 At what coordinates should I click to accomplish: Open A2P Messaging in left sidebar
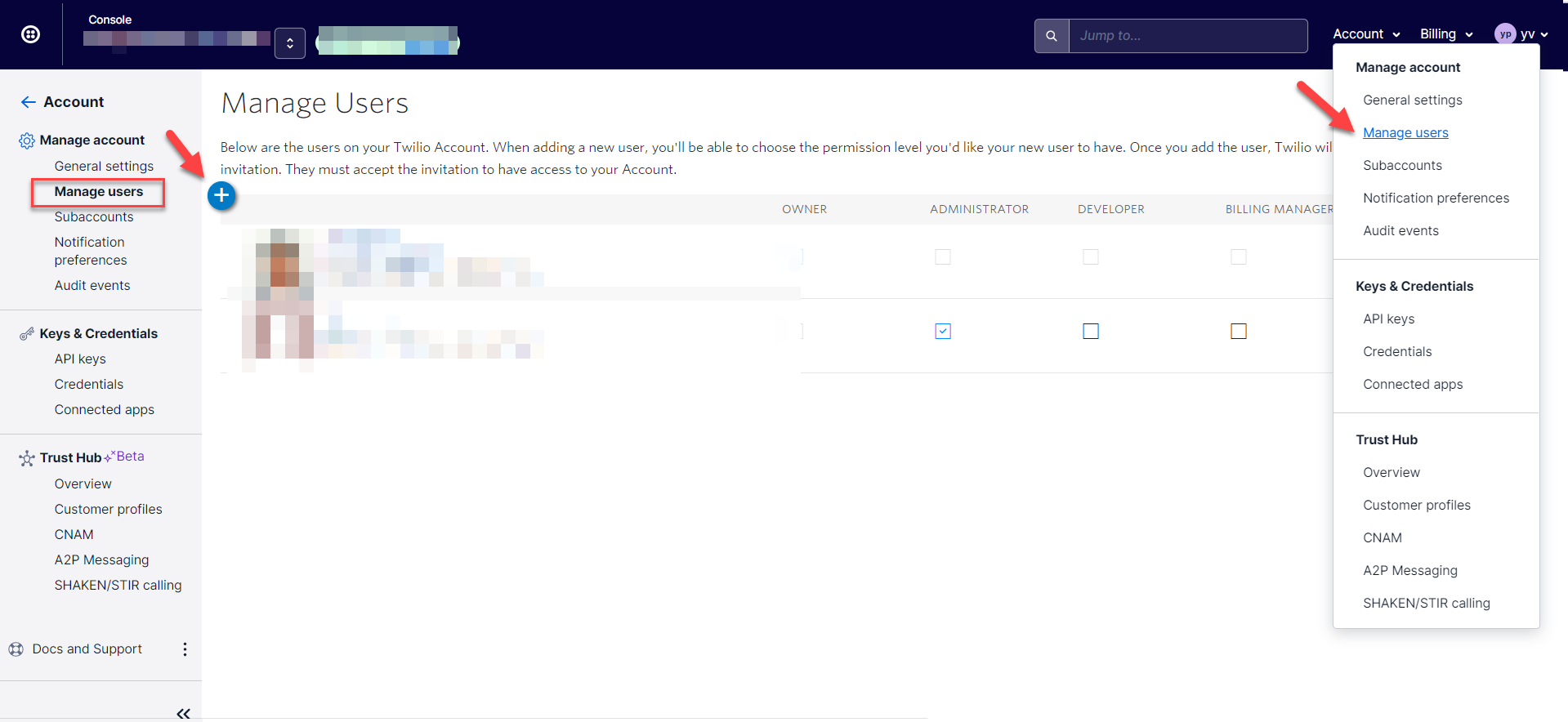pyautogui.click(x=102, y=560)
